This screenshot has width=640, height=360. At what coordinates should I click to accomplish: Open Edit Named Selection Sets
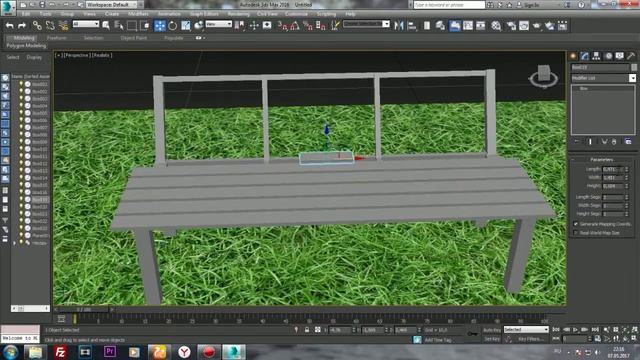(x=335, y=26)
